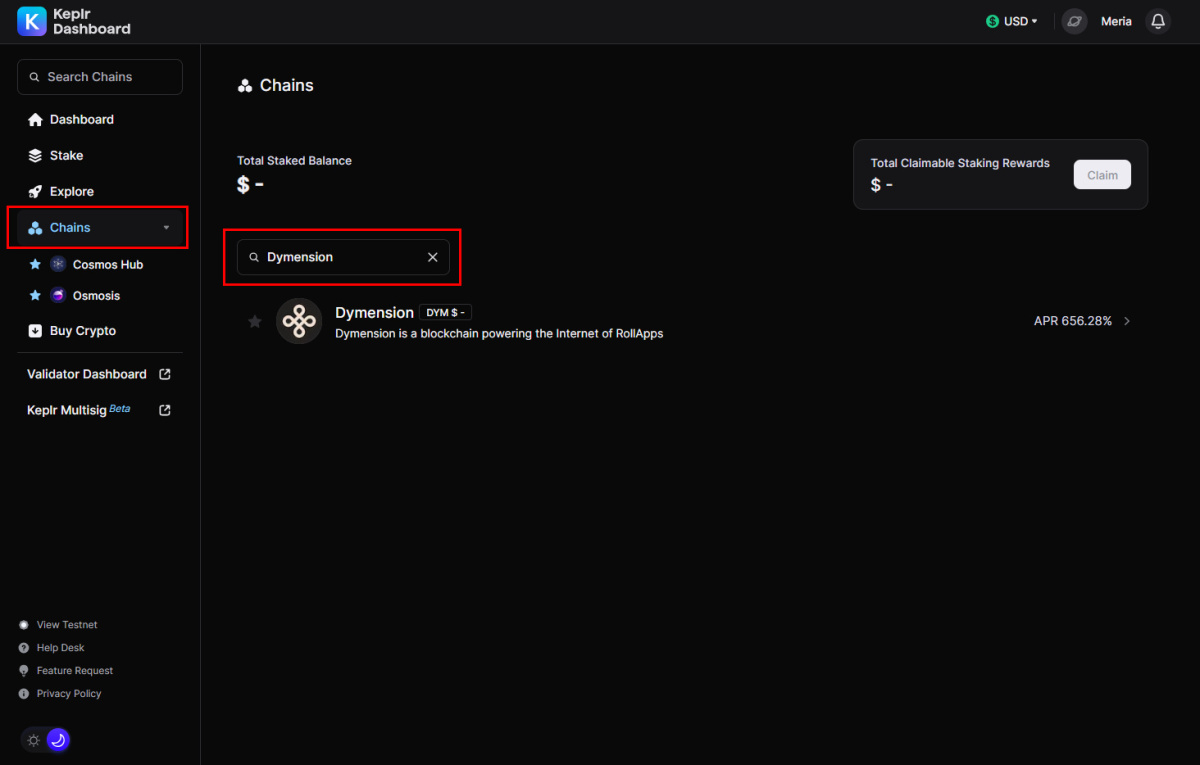1200x765 pixels.
Task: Click the Meria account name
Action: (x=1116, y=21)
